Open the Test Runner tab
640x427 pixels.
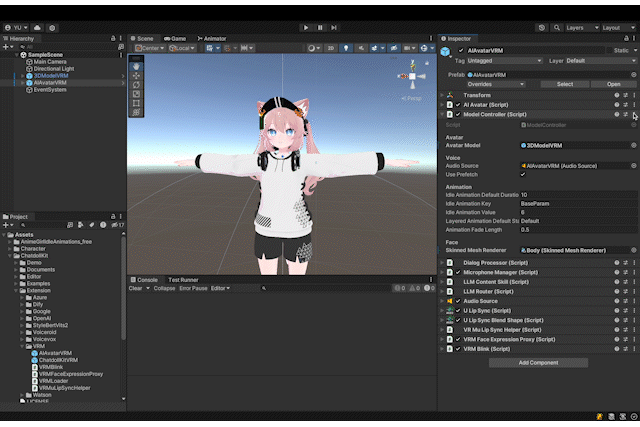click(182, 279)
